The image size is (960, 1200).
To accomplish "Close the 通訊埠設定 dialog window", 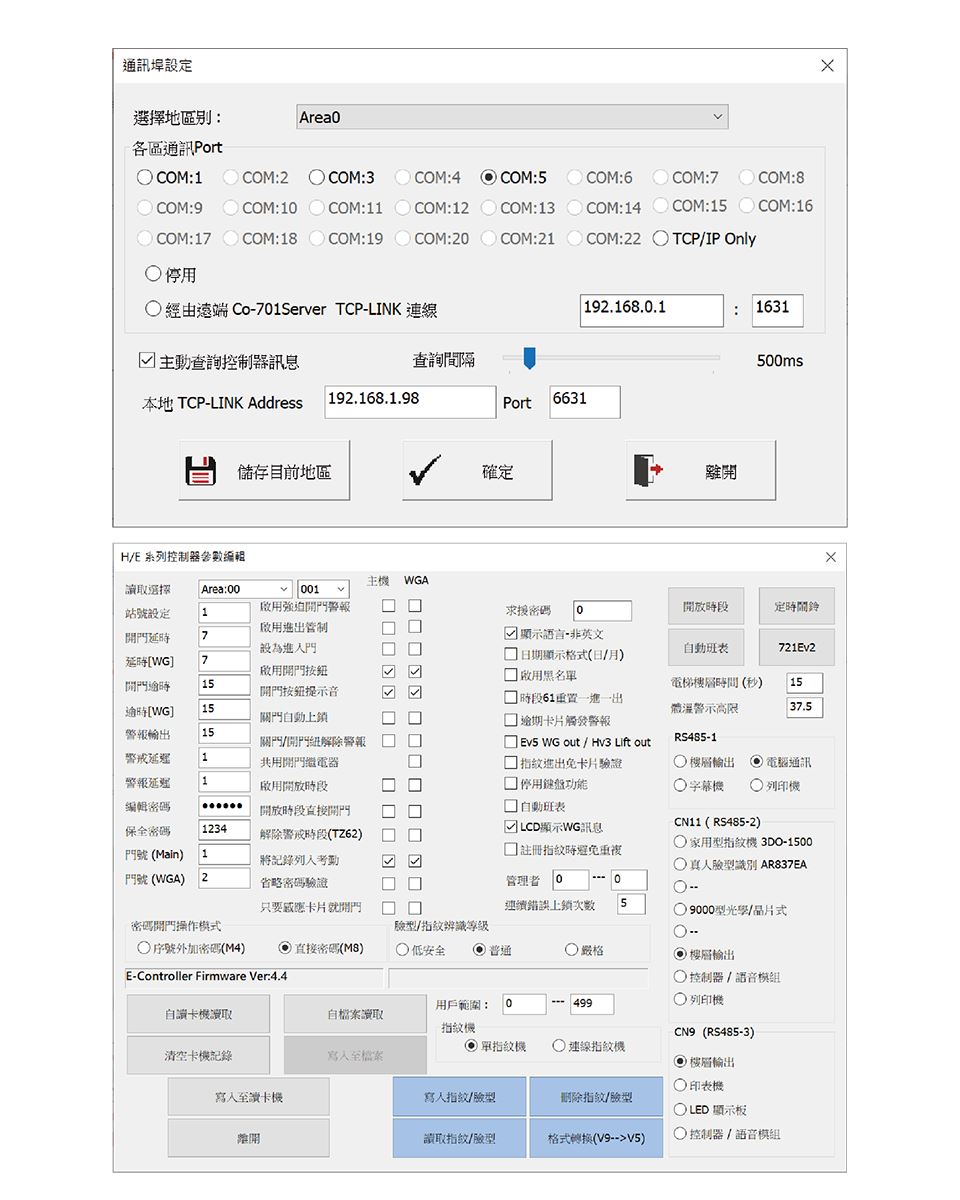I will [x=826, y=66].
